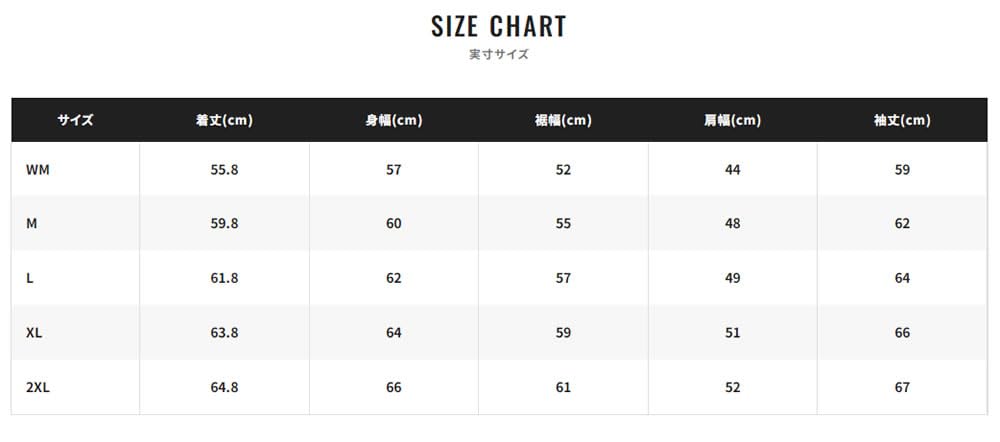The image size is (1000, 442).
Task: Select the 肩幅(cm) column header
Action: click(x=733, y=121)
